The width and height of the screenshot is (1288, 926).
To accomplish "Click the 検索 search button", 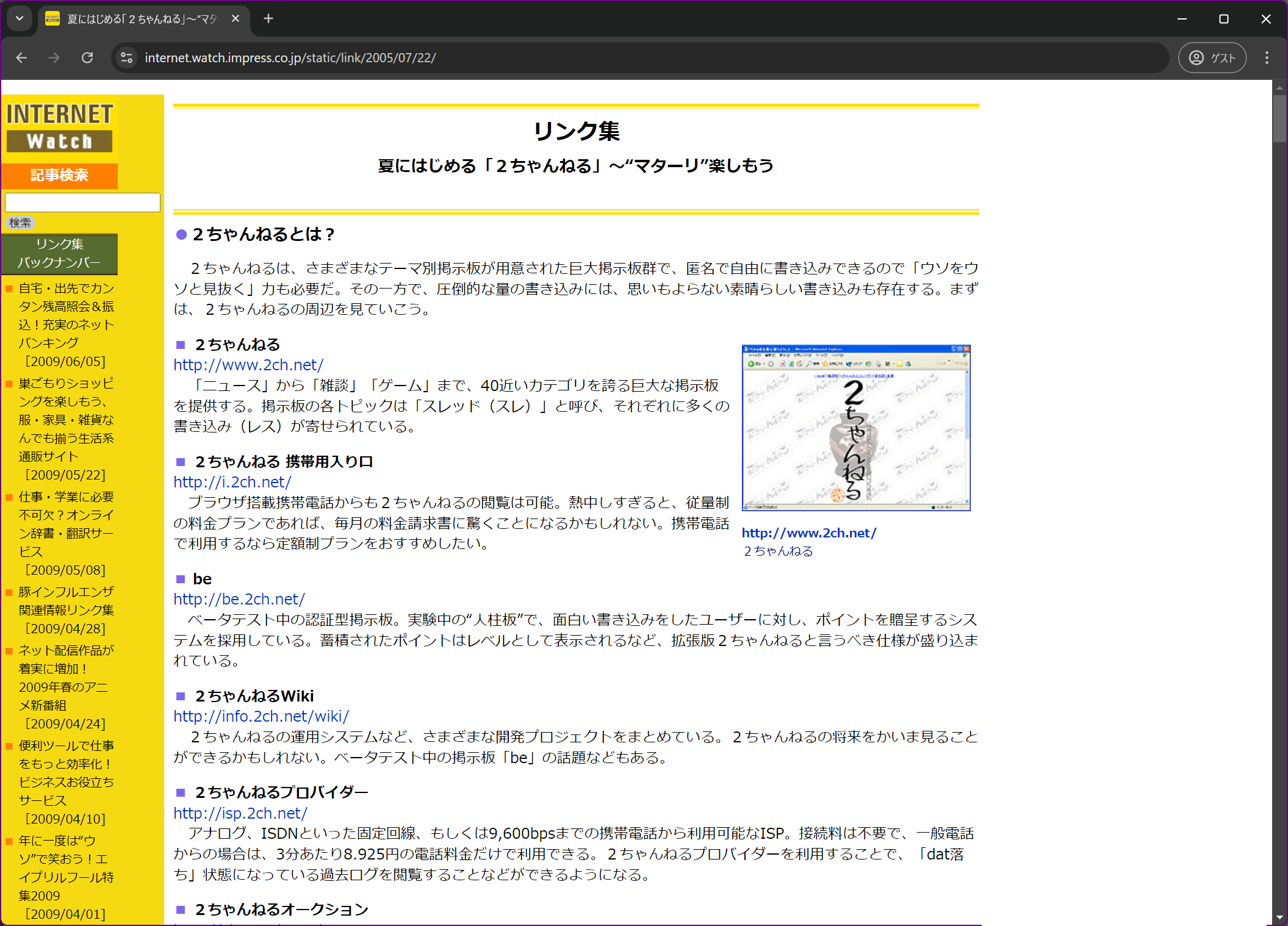I will click(x=20, y=223).
